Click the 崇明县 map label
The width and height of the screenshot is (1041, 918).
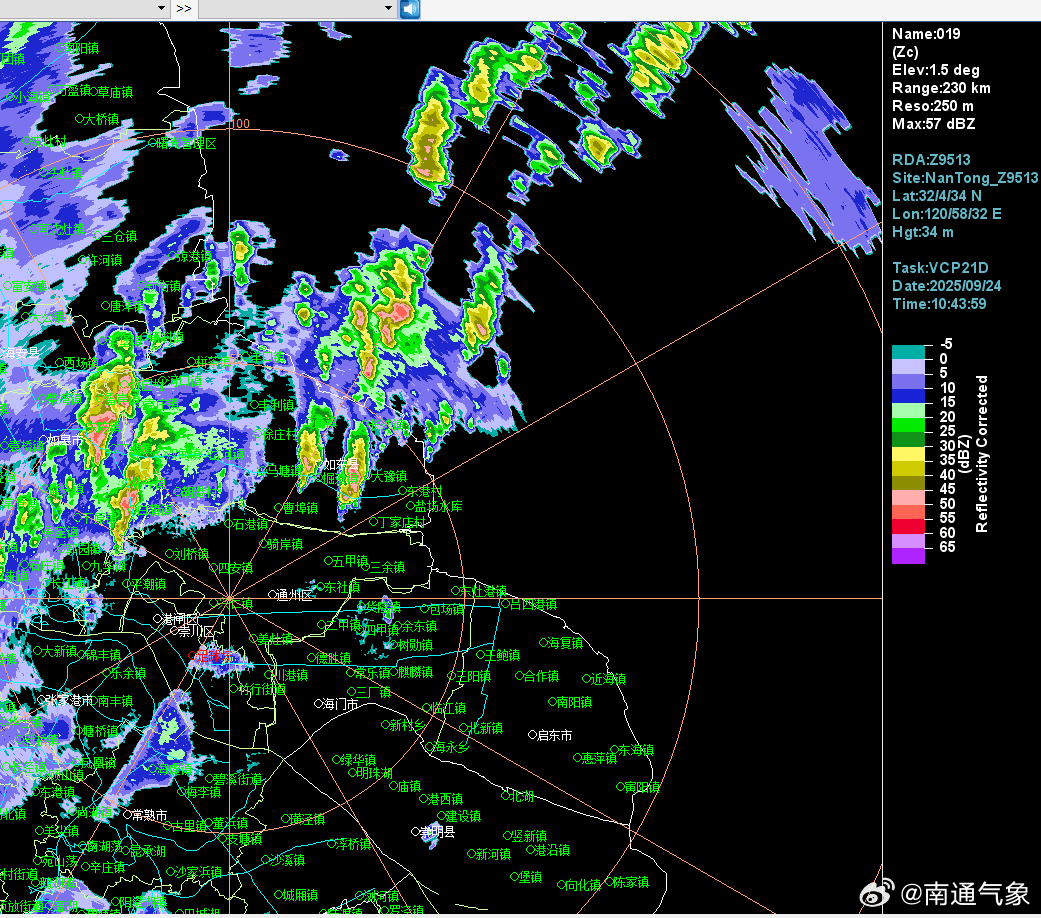click(x=437, y=831)
